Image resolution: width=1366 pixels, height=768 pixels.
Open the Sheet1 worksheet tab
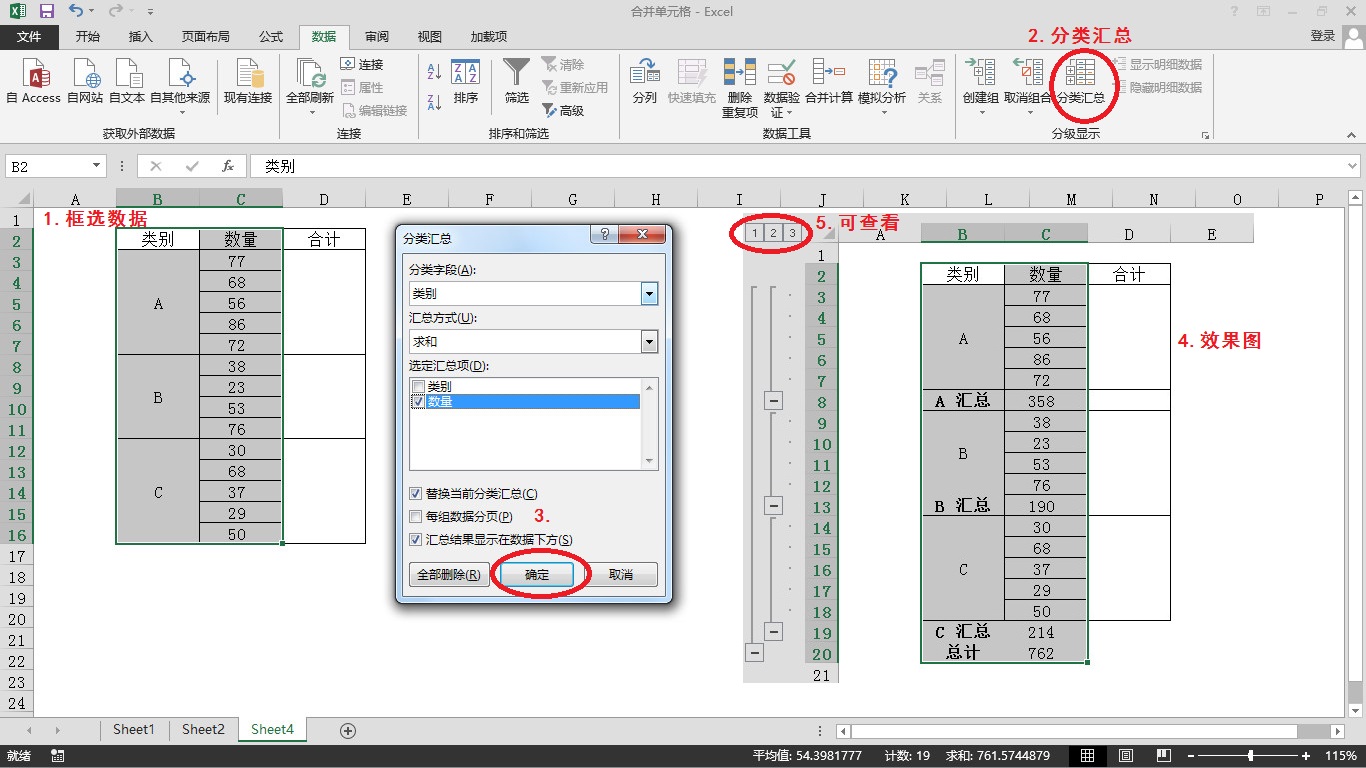click(134, 730)
